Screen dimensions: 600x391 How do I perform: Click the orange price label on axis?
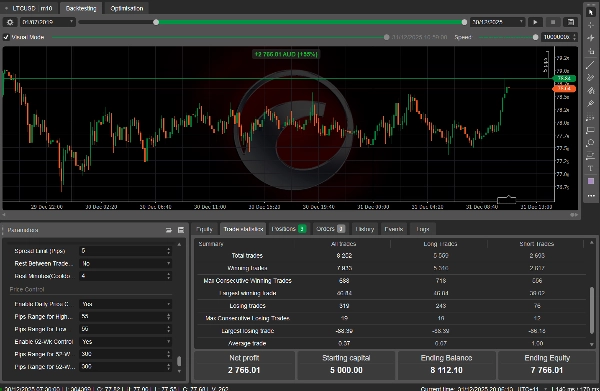coord(564,89)
